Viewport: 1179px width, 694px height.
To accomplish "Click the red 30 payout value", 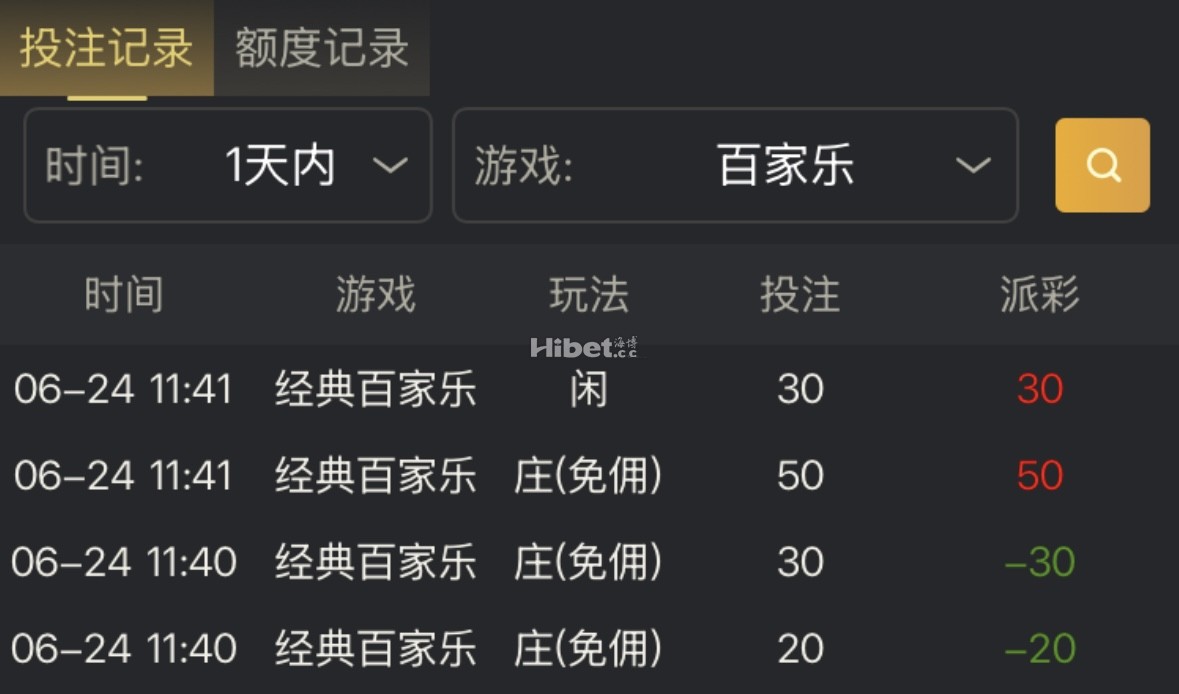I will click(x=1039, y=389).
